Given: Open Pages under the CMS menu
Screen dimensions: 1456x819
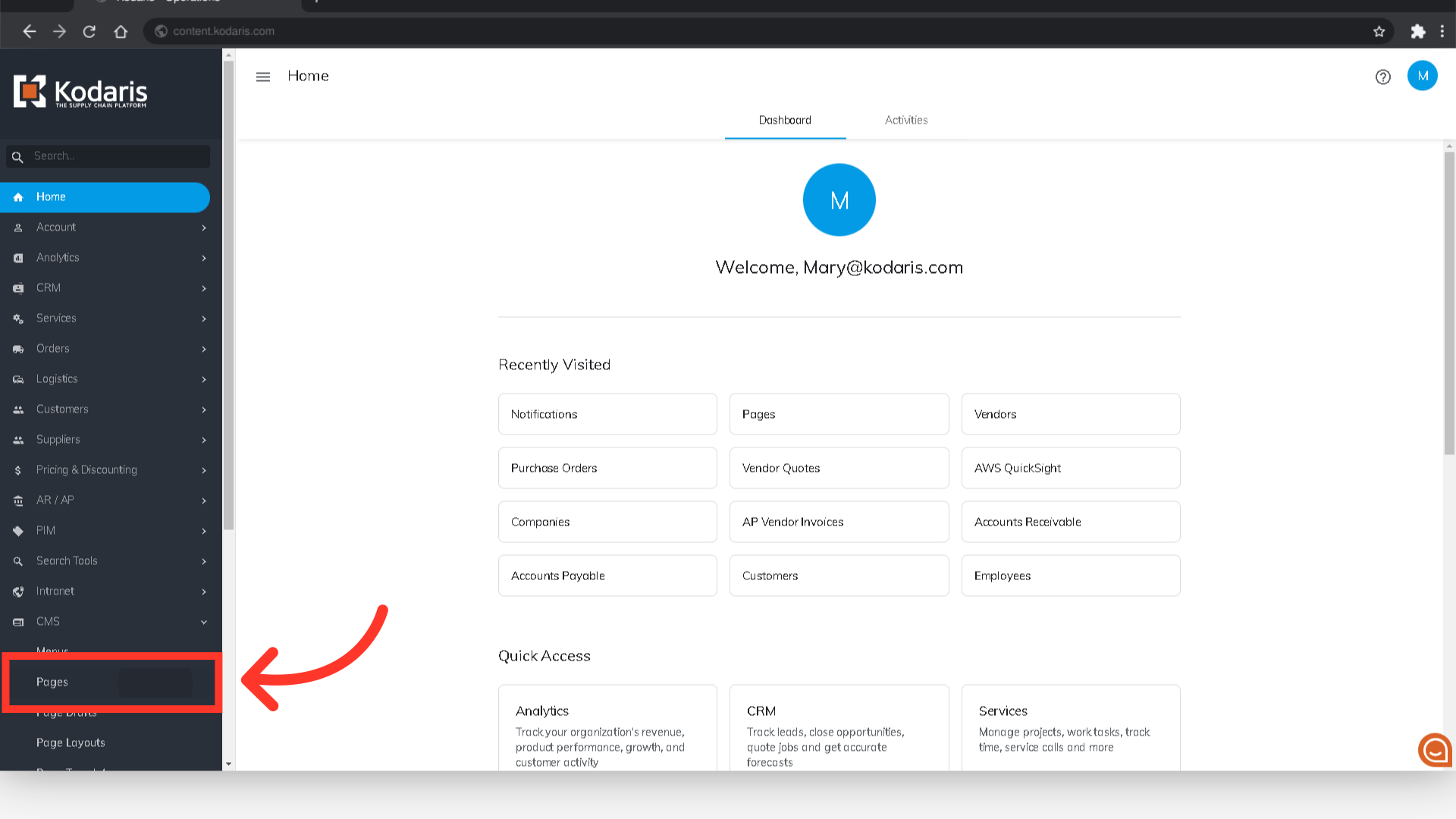Looking at the screenshot, I should click(52, 682).
